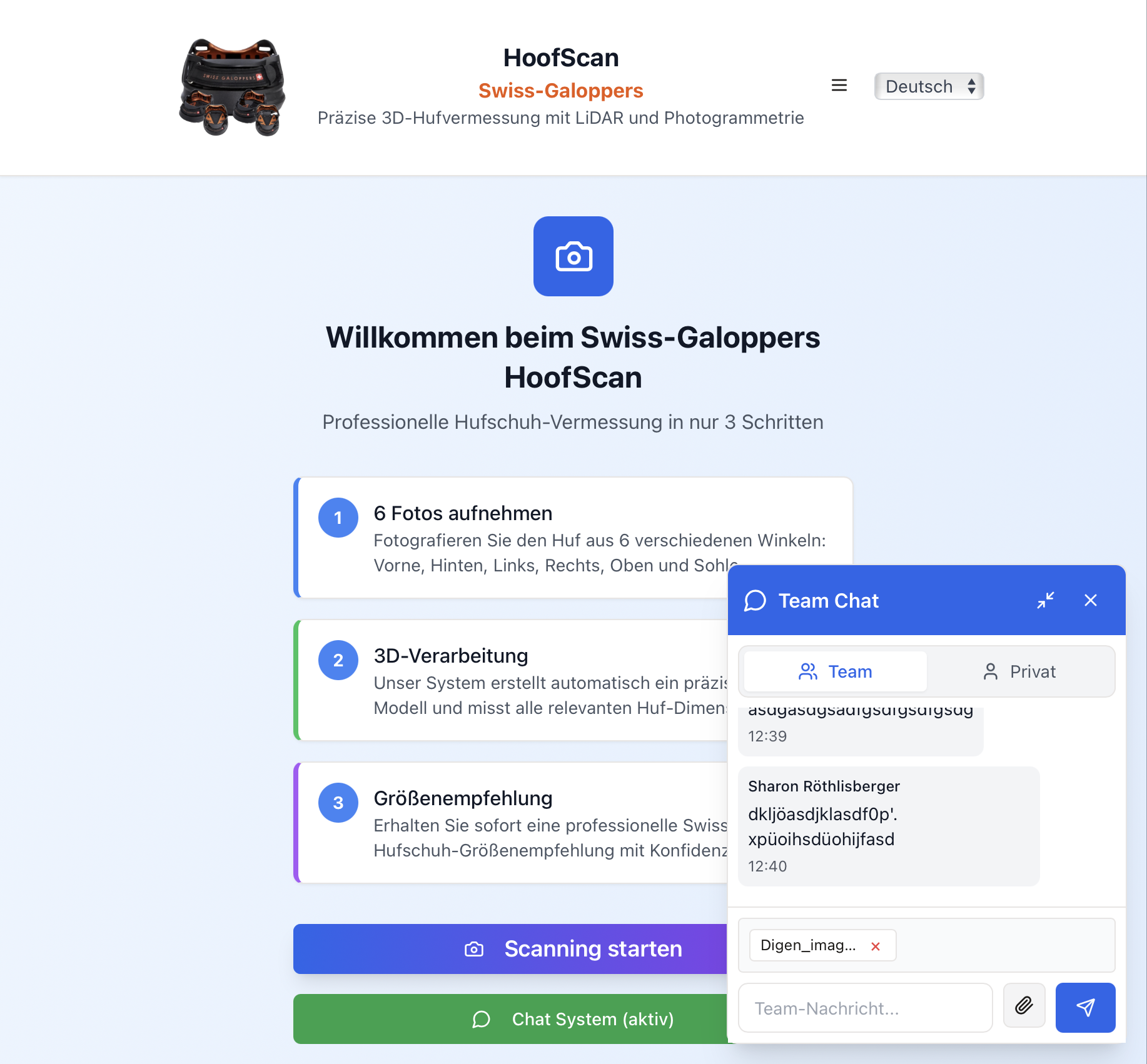
Task: Click the Swiss-Galoppers orange heading link
Action: pyautogui.click(x=560, y=91)
